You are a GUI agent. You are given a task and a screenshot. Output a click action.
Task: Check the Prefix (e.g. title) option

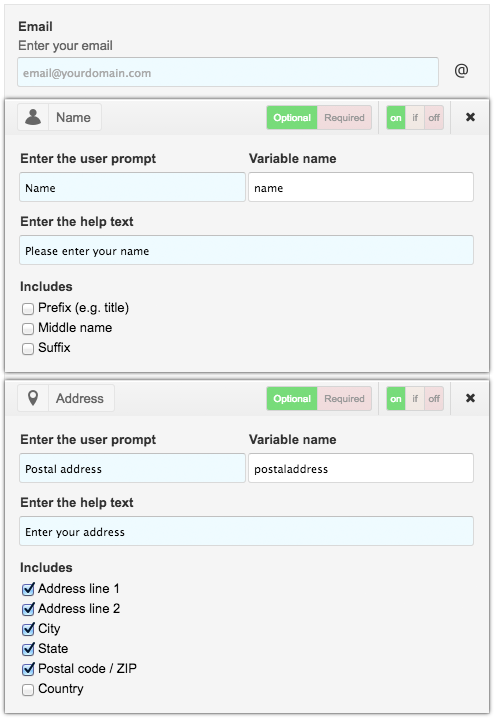(28, 309)
